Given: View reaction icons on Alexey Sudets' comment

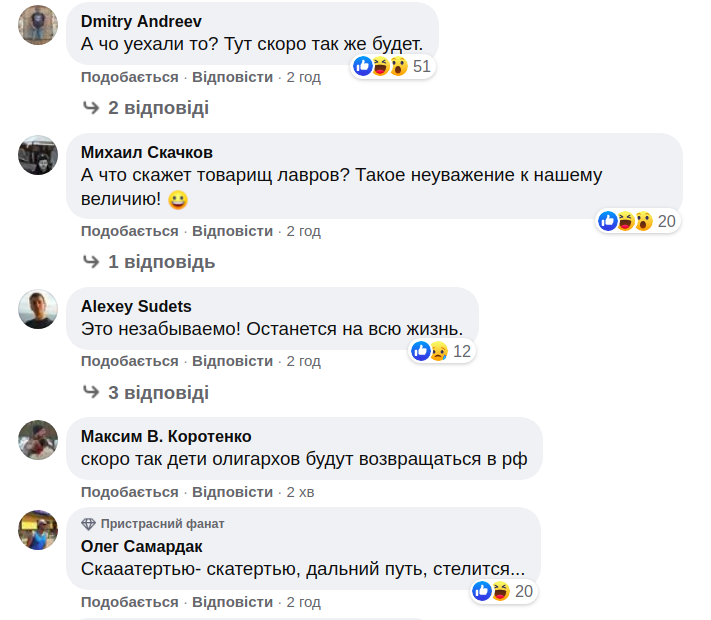Looking at the screenshot, I should [430, 351].
